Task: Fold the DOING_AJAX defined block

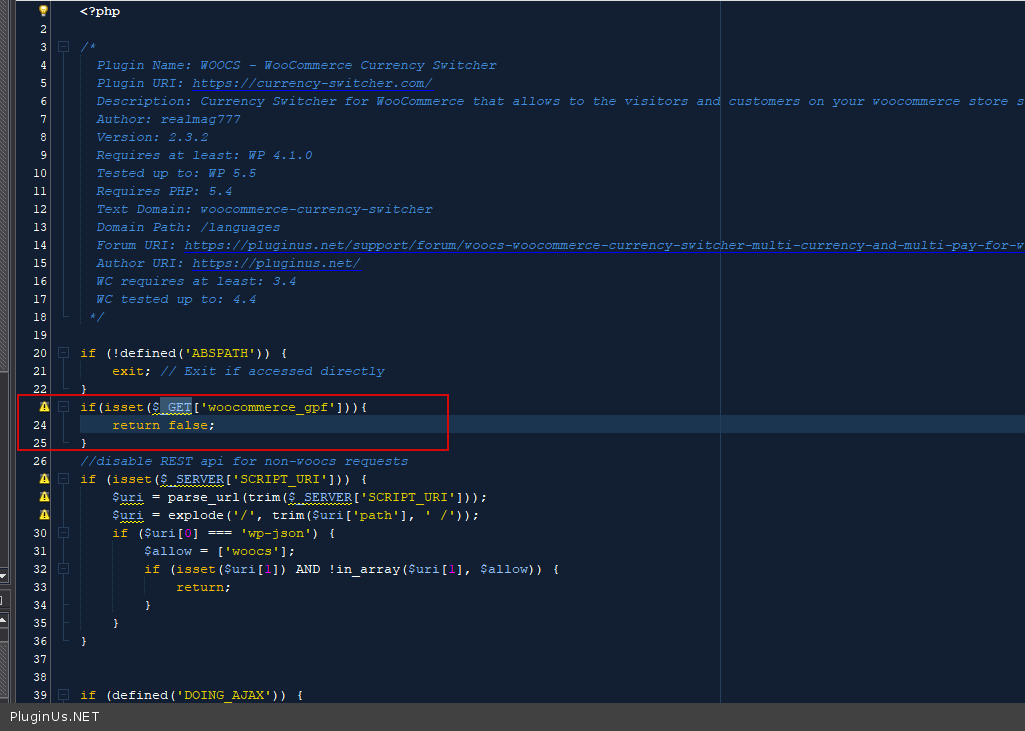Action: 63,695
